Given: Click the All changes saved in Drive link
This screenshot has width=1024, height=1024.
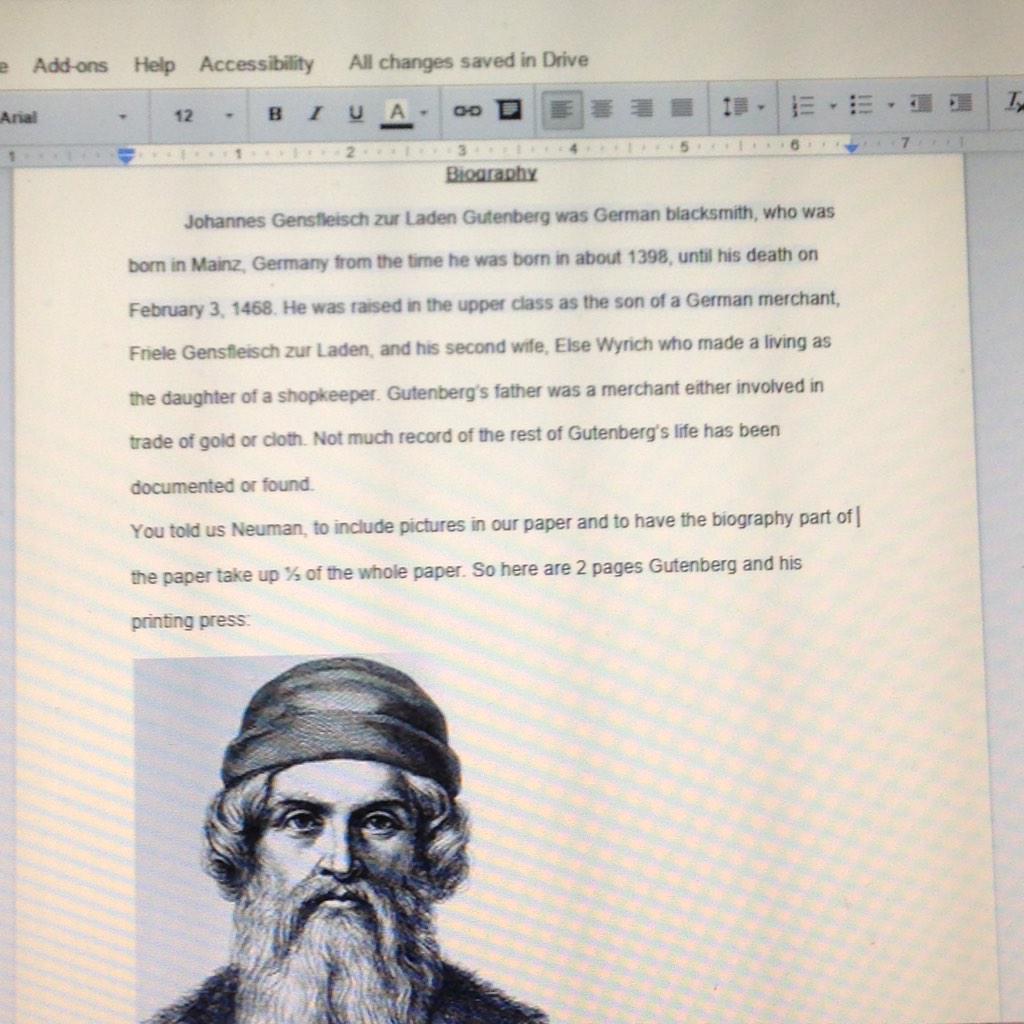Looking at the screenshot, I should click(x=468, y=60).
